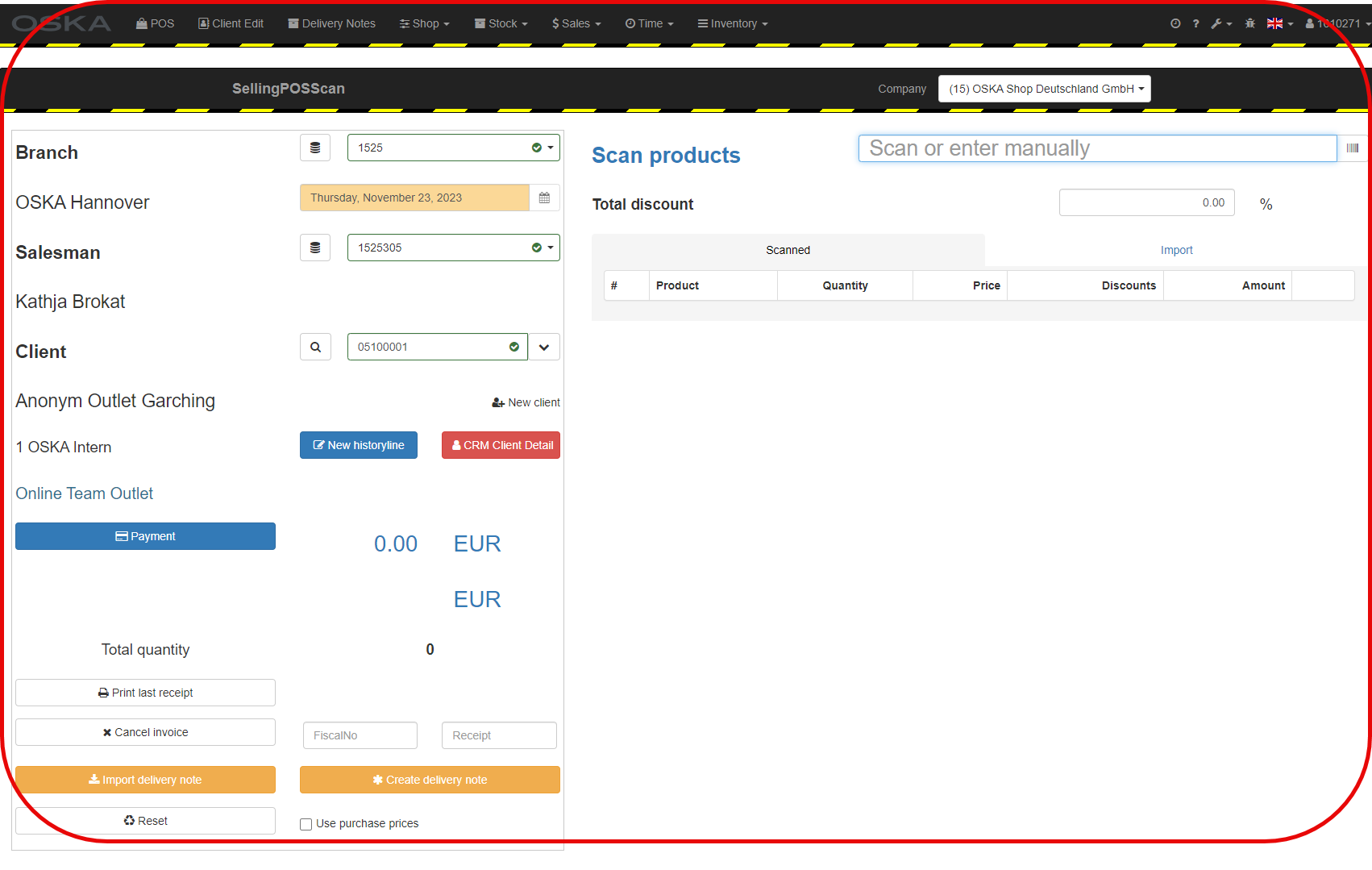1372x870 pixels.
Task: Click the database icon next to Salesman
Action: pos(315,248)
